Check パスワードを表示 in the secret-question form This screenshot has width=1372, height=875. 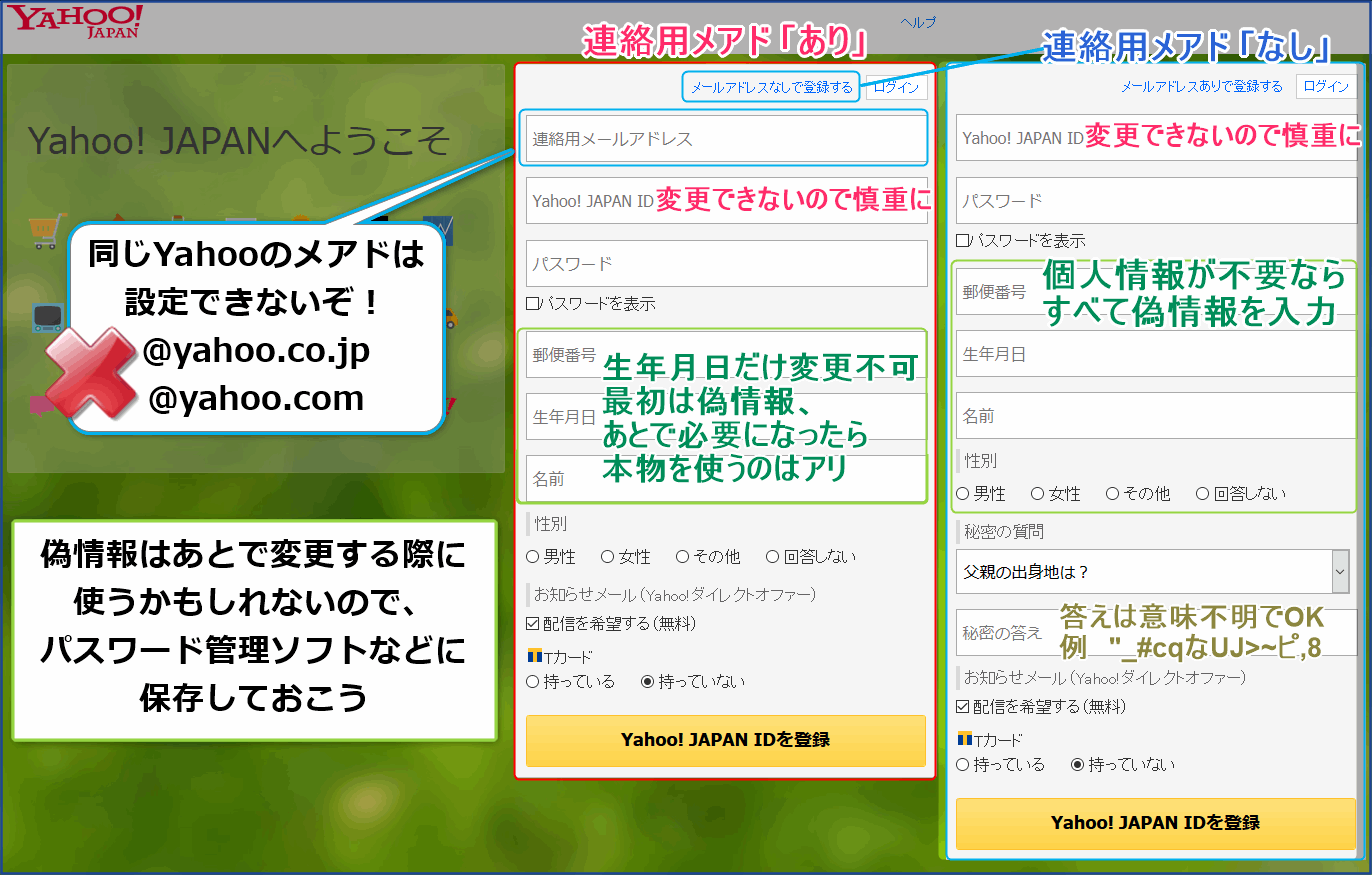[x=962, y=241]
